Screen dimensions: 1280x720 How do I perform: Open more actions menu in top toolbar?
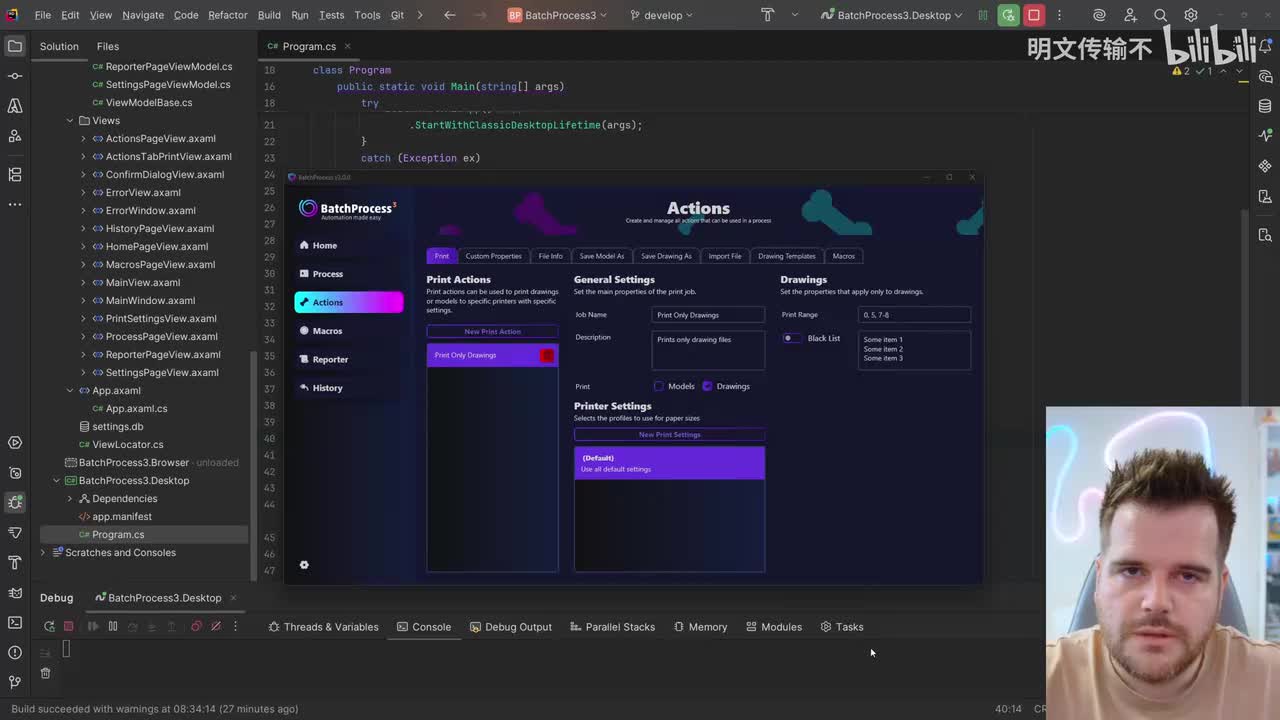click(1059, 15)
